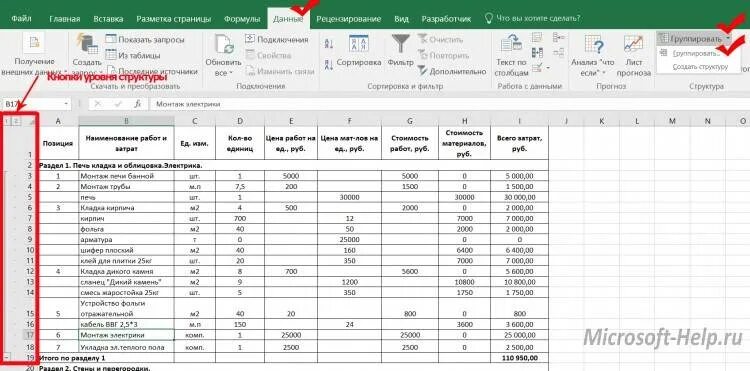Click header Всего затрат, руб.

(519, 143)
